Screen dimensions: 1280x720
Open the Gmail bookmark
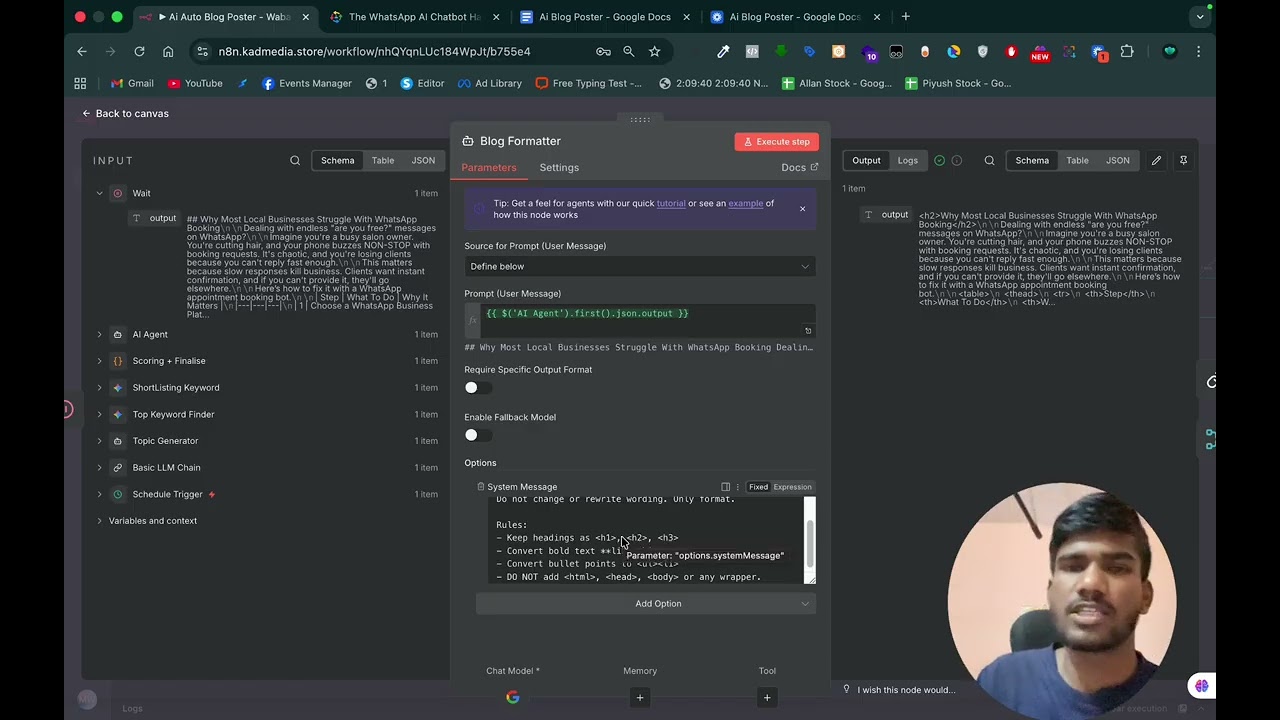pos(132,83)
